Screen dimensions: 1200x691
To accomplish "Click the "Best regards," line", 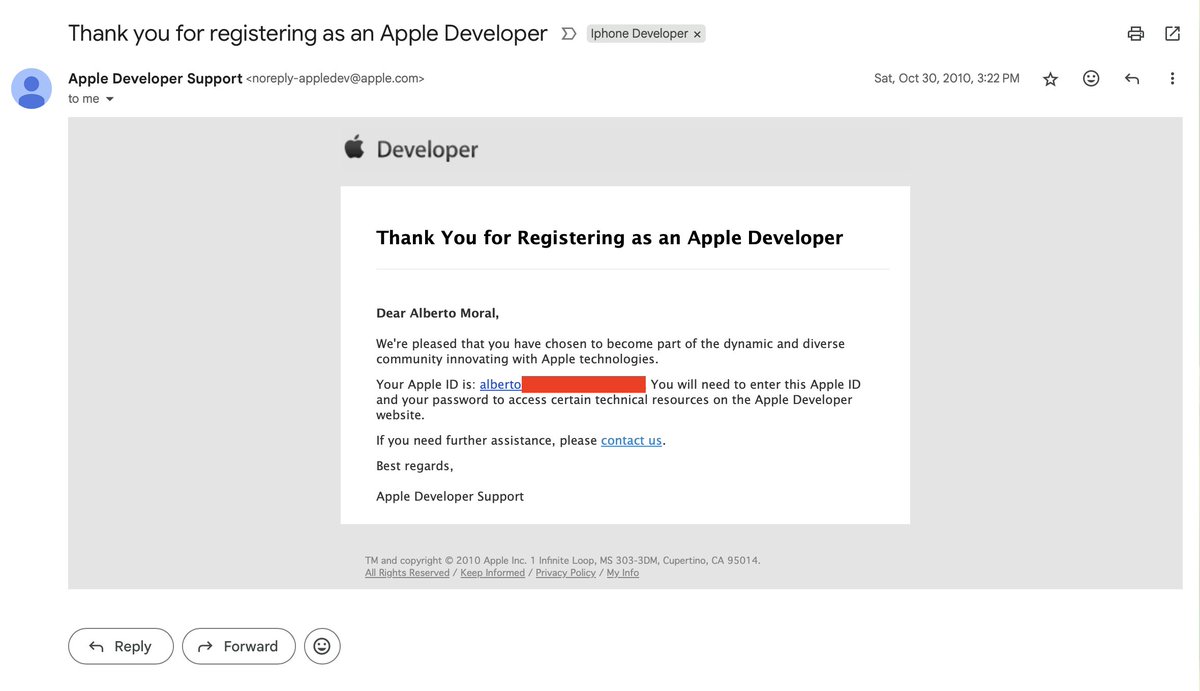I will (x=415, y=466).
